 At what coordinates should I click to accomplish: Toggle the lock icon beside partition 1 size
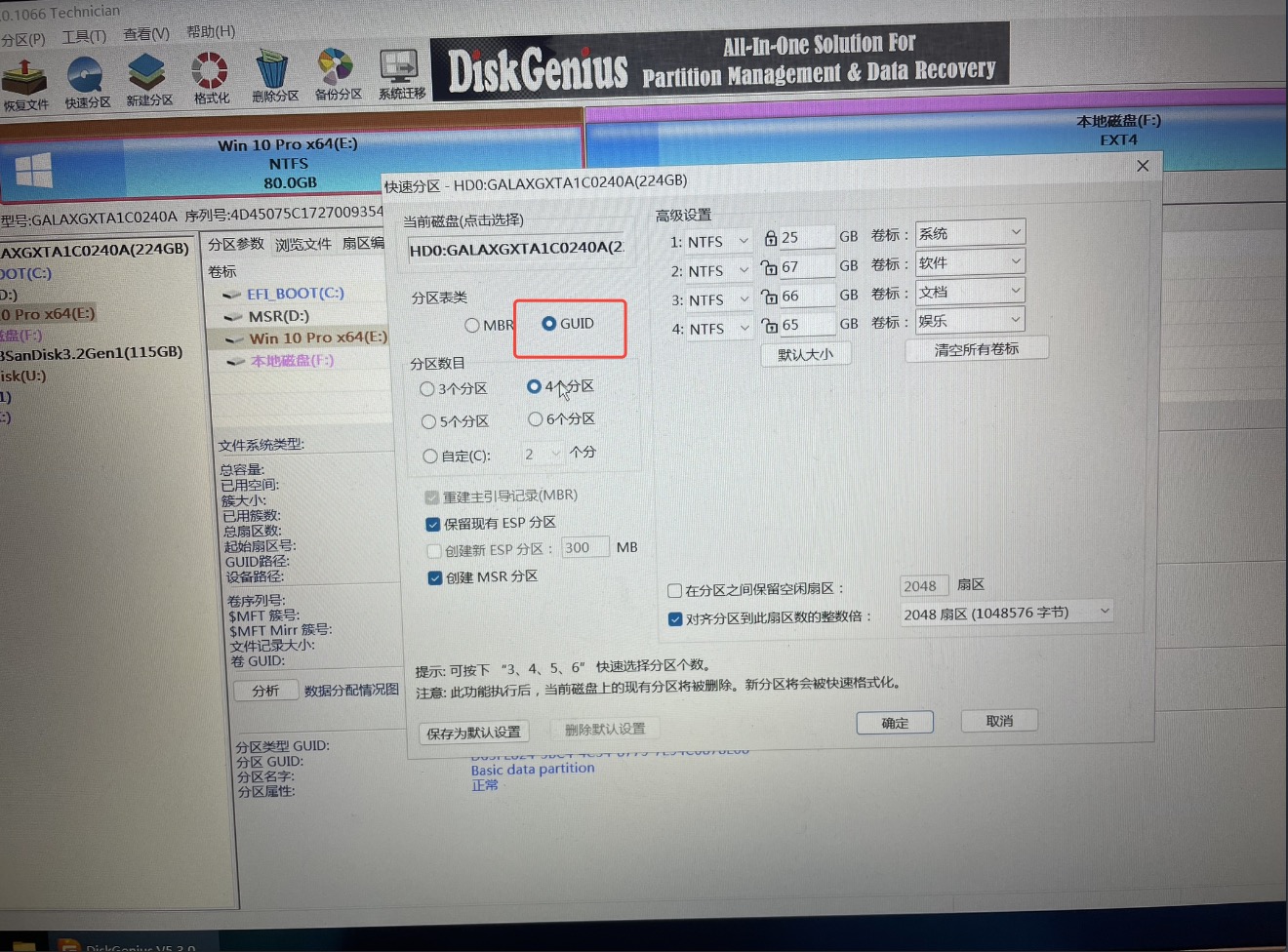pos(770,236)
